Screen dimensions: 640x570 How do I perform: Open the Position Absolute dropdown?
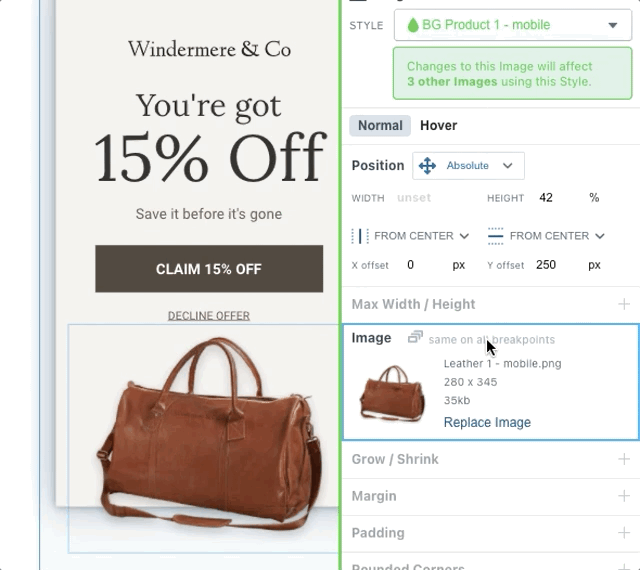[x=468, y=166]
